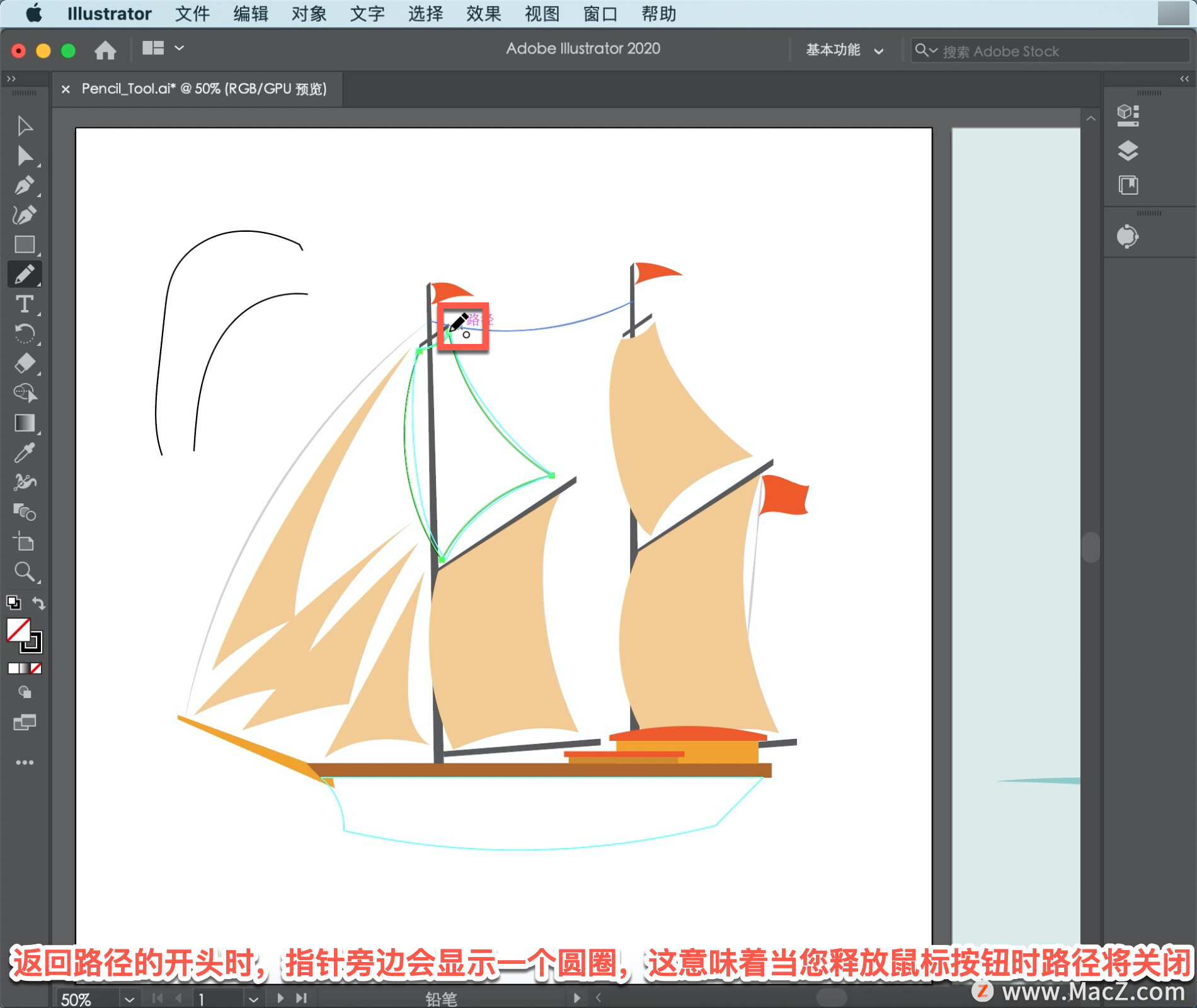
Task: Open the Properties panel icon
Action: [1128, 115]
